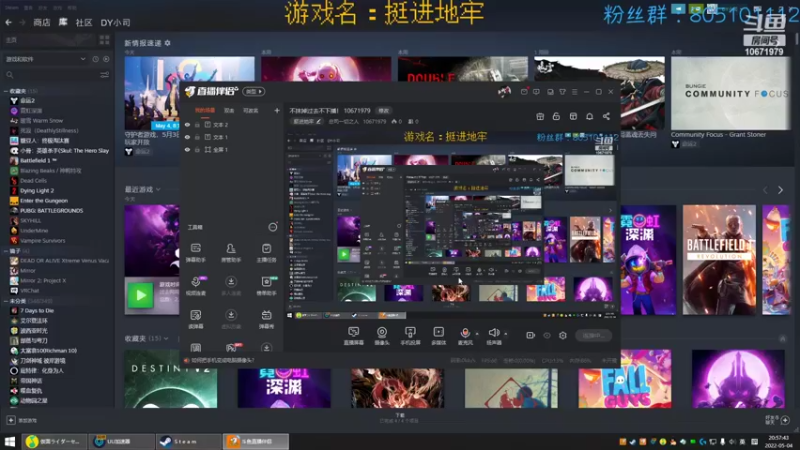This screenshot has height=450, width=800.
Task: Click the notification bell in streaming window
Action: click(589, 116)
